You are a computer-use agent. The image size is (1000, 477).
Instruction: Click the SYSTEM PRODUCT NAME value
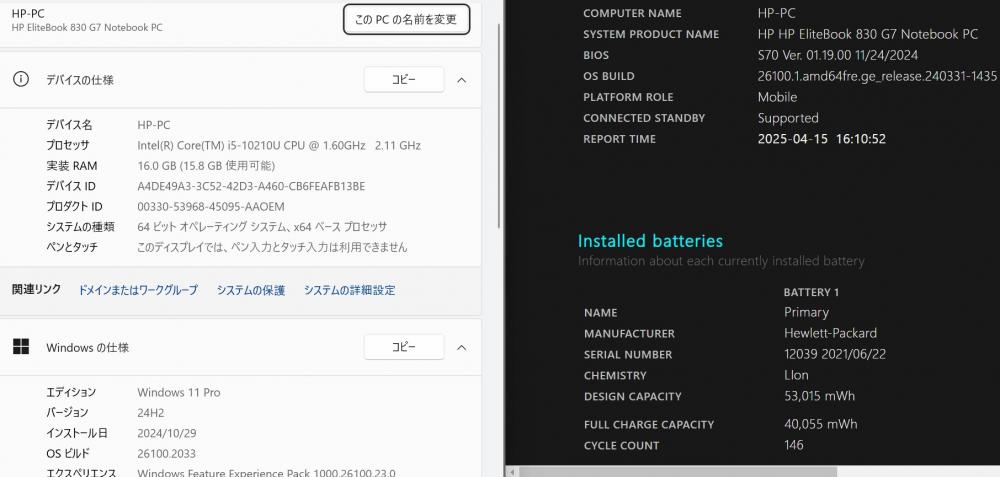pyautogui.click(x=867, y=34)
